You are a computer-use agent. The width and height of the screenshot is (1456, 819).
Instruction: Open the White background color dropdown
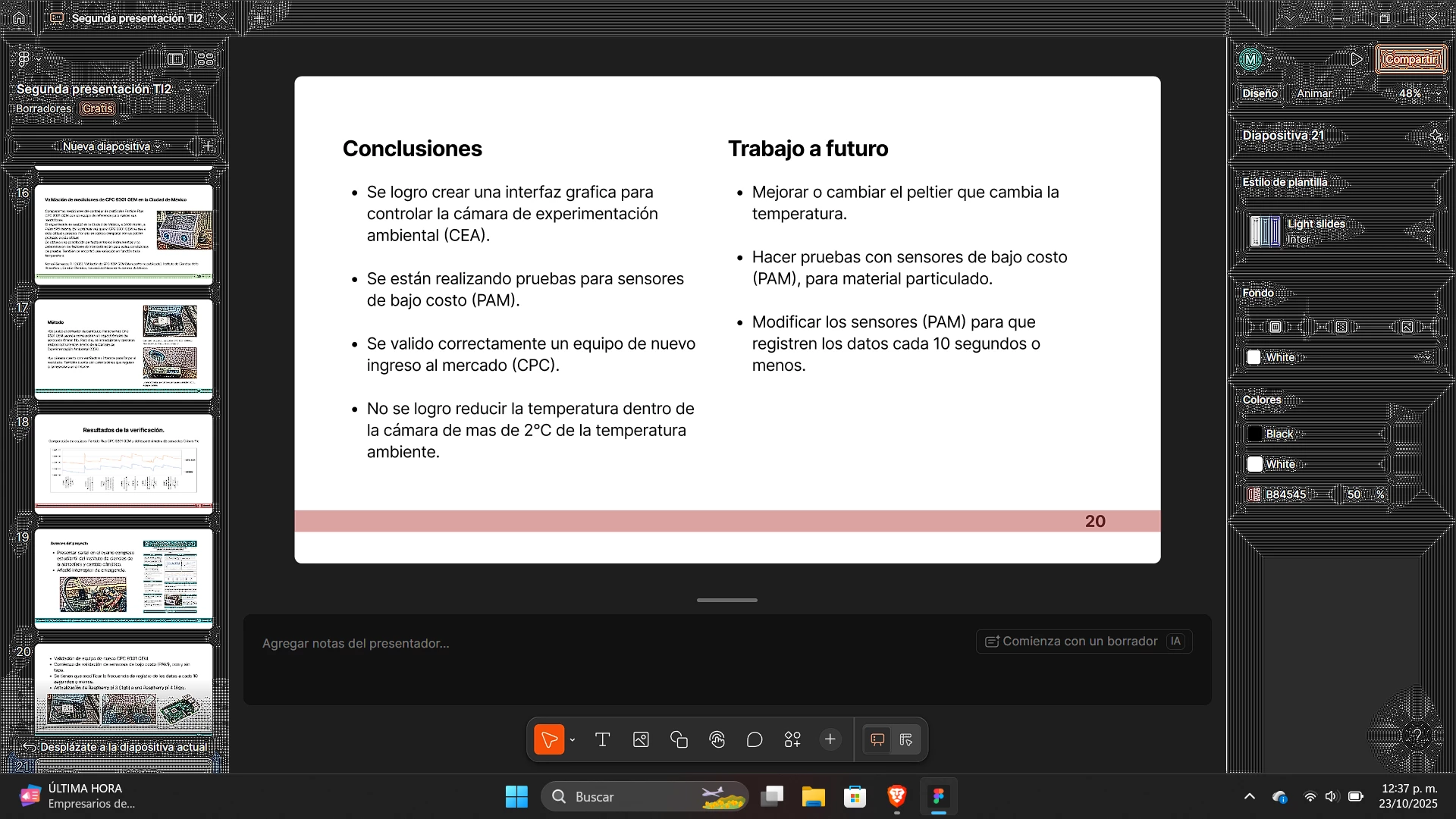click(1341, 357)
